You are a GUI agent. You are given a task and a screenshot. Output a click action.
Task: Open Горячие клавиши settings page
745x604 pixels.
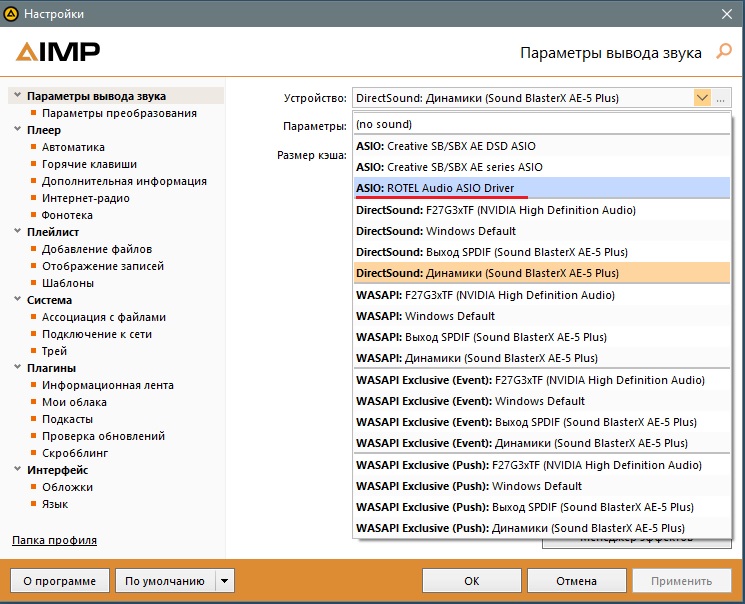(89, 164)
